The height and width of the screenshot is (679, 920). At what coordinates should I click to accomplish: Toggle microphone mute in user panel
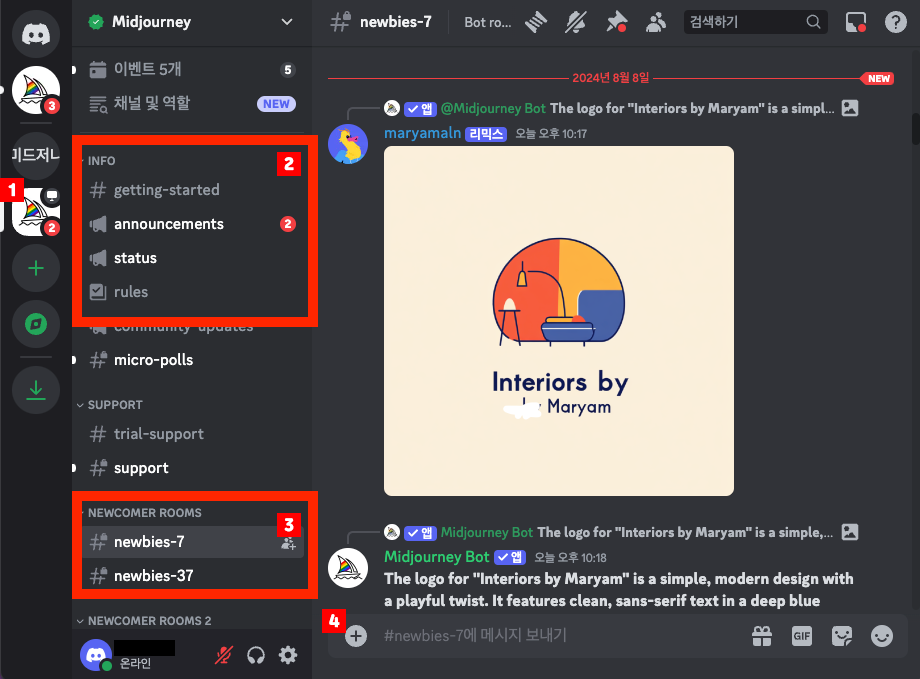point(224,655)
